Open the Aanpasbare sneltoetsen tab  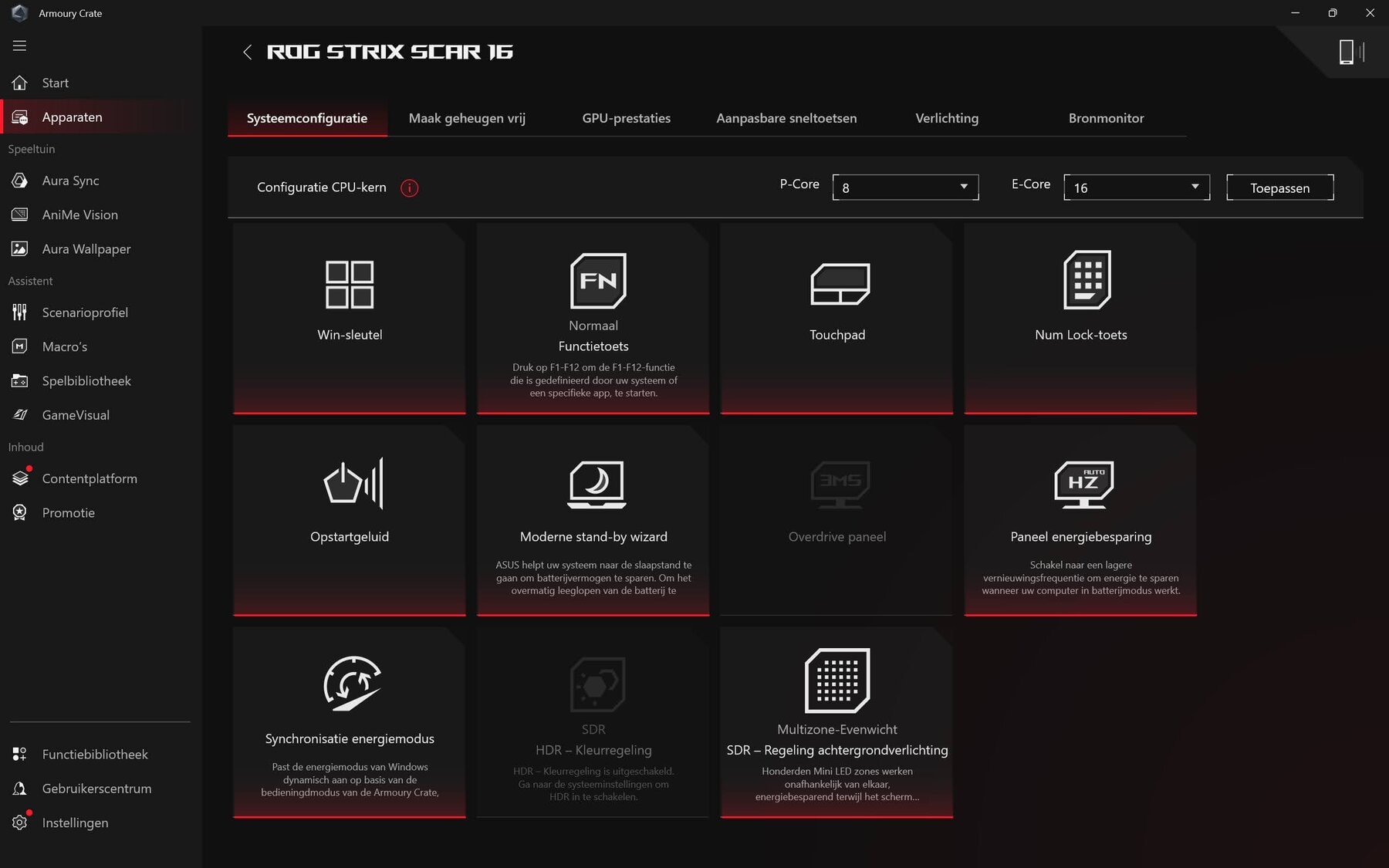786,118
